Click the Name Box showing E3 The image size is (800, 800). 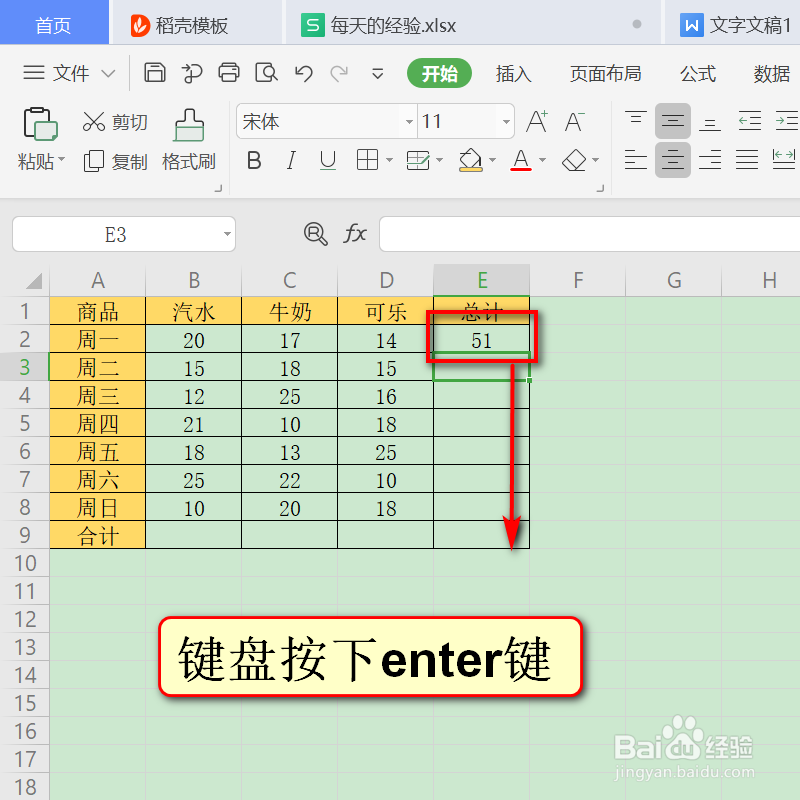point(115,234)
